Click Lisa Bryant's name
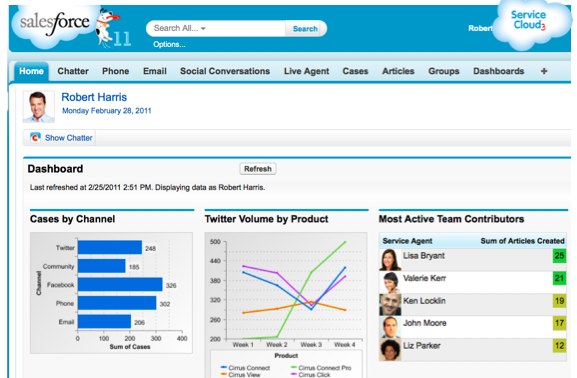The image size is (577, 378). point(424,256)
